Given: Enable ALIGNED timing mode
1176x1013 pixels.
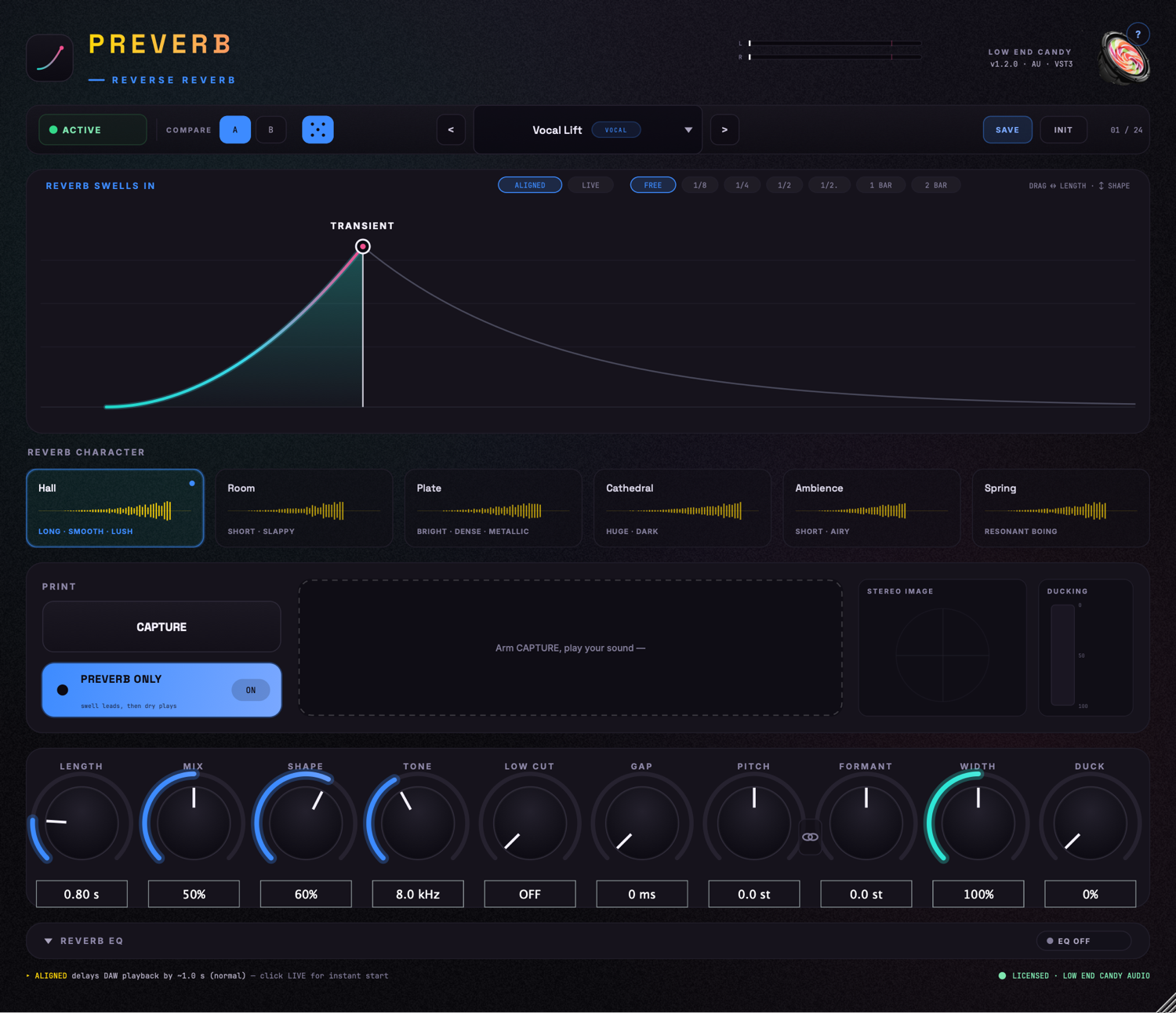Looking at the screenshot, I should pos(530,185).
